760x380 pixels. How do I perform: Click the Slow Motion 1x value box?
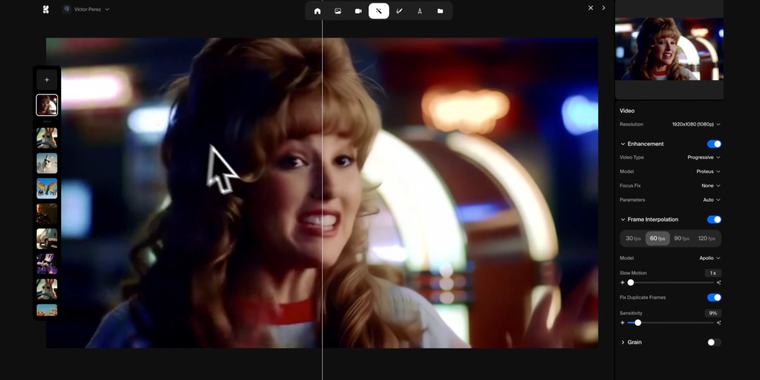[x=713, y=273]
